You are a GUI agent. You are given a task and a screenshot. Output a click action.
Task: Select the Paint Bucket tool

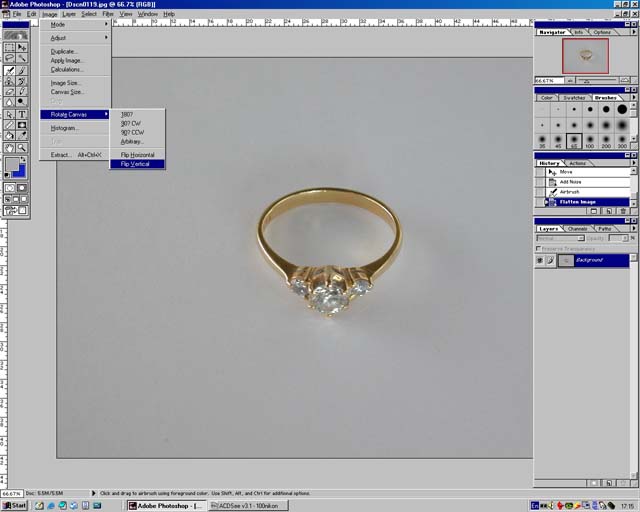coord(9,136)
